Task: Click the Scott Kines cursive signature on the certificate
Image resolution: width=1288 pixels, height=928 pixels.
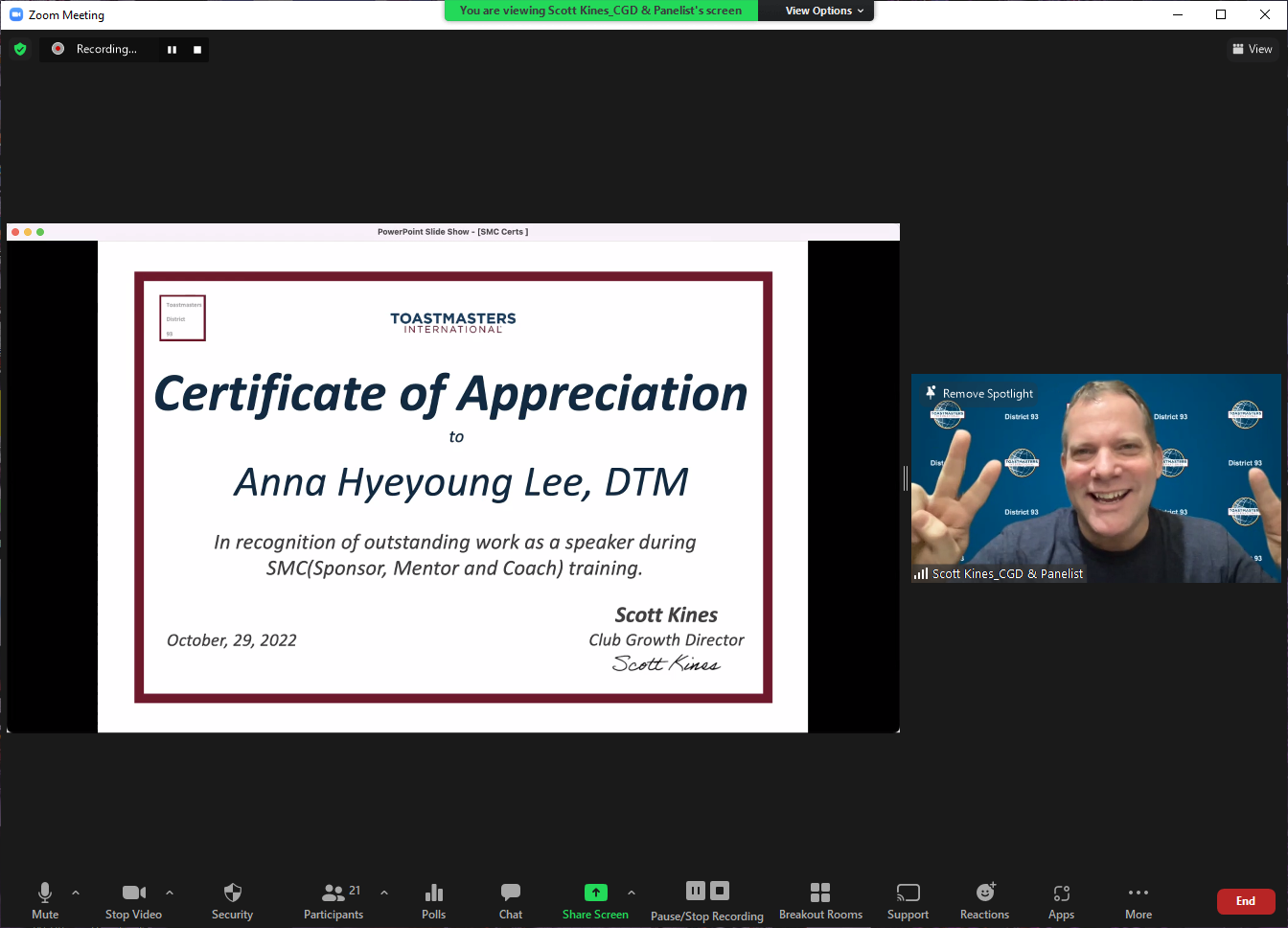Action: 666,663
